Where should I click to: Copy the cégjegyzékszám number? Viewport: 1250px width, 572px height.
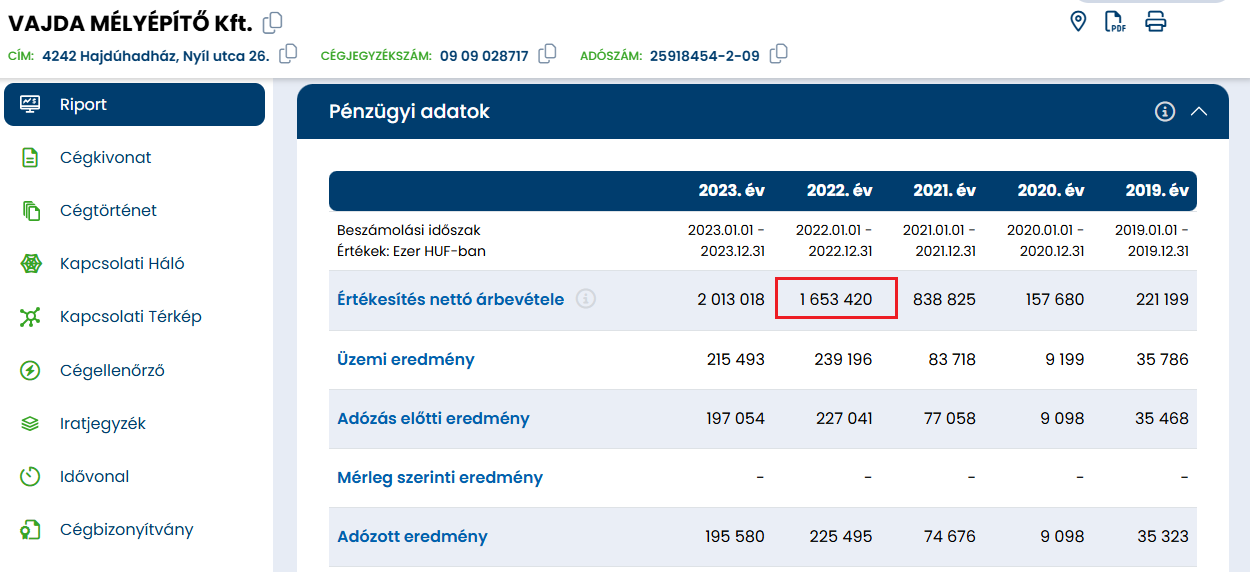(x=547, y=54)
